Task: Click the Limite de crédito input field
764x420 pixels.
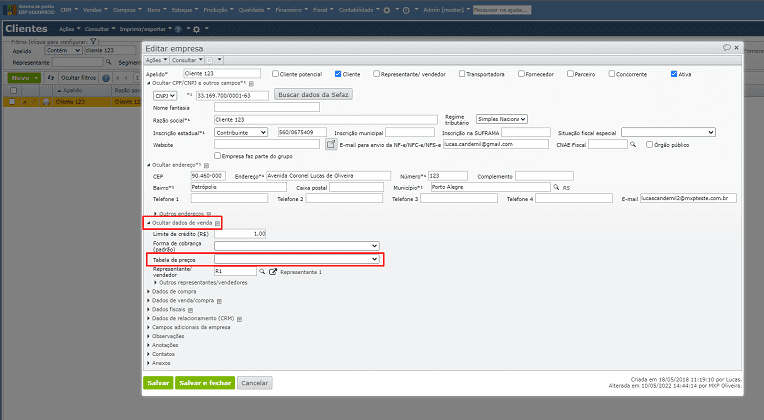Action: pyautogui.click(x=240, y=234)
